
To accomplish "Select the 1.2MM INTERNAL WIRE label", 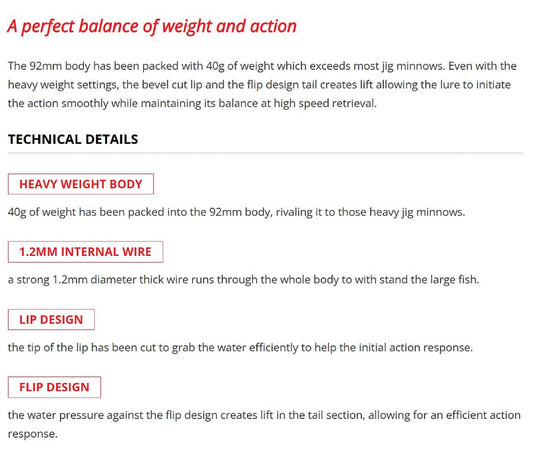I will coord(85,252).
